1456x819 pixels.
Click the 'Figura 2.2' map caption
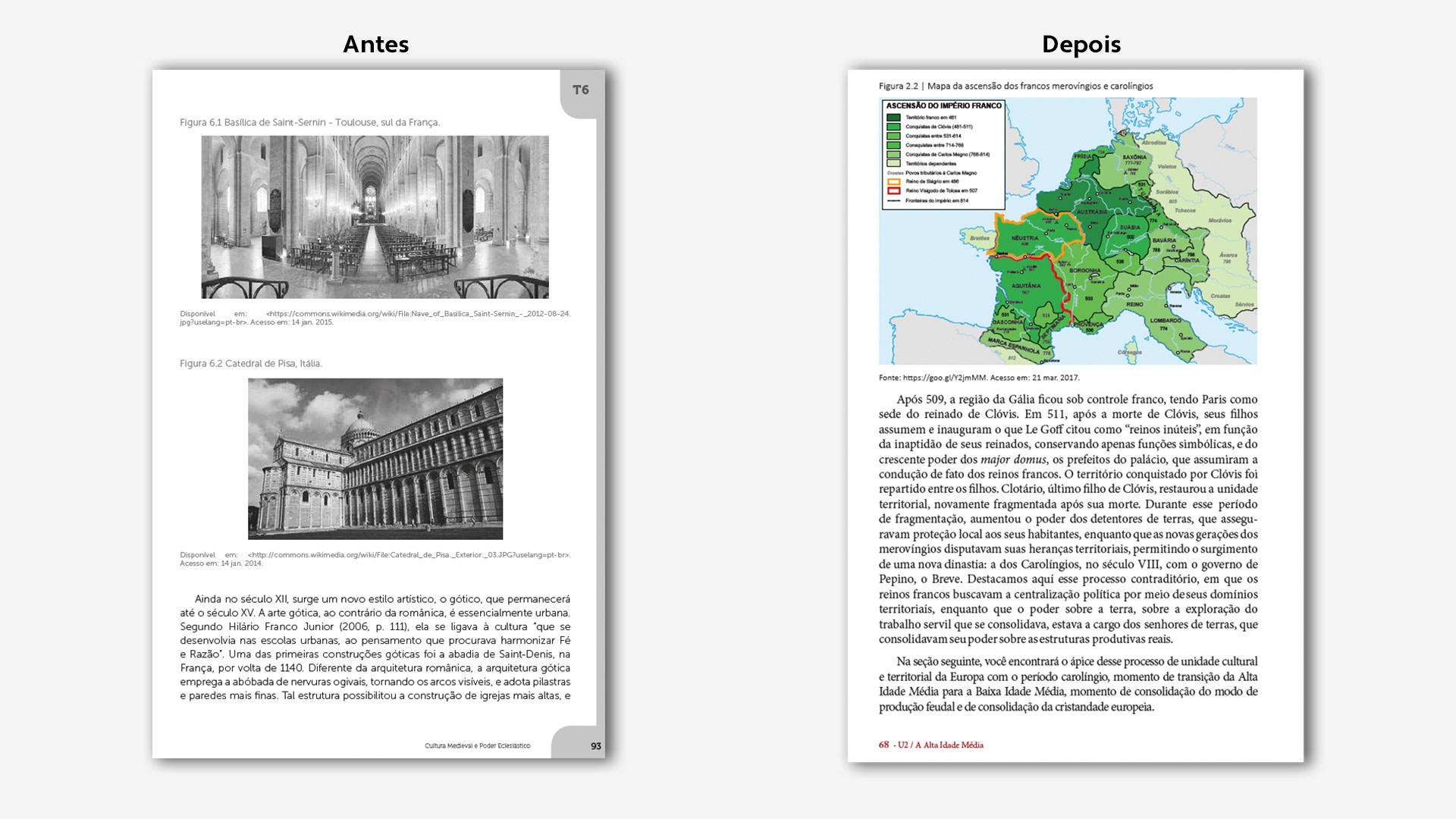coord(1015,86)
